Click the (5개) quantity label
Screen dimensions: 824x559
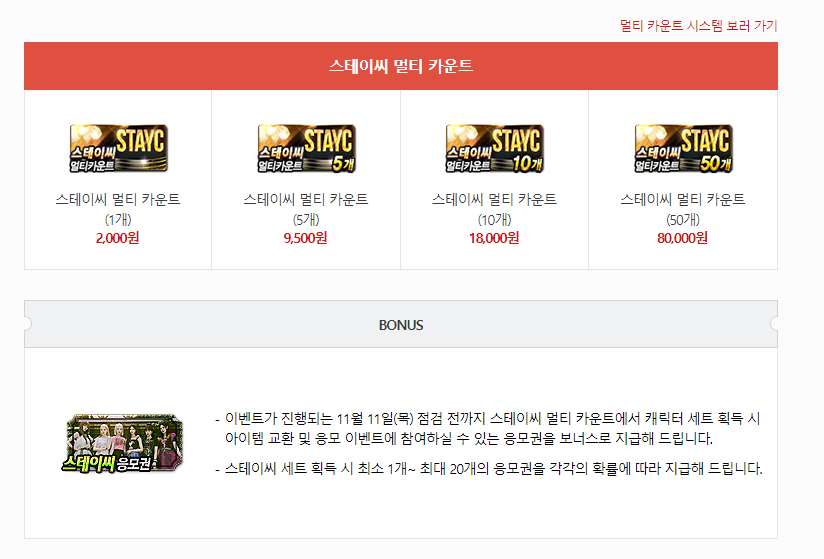(306, 220)
